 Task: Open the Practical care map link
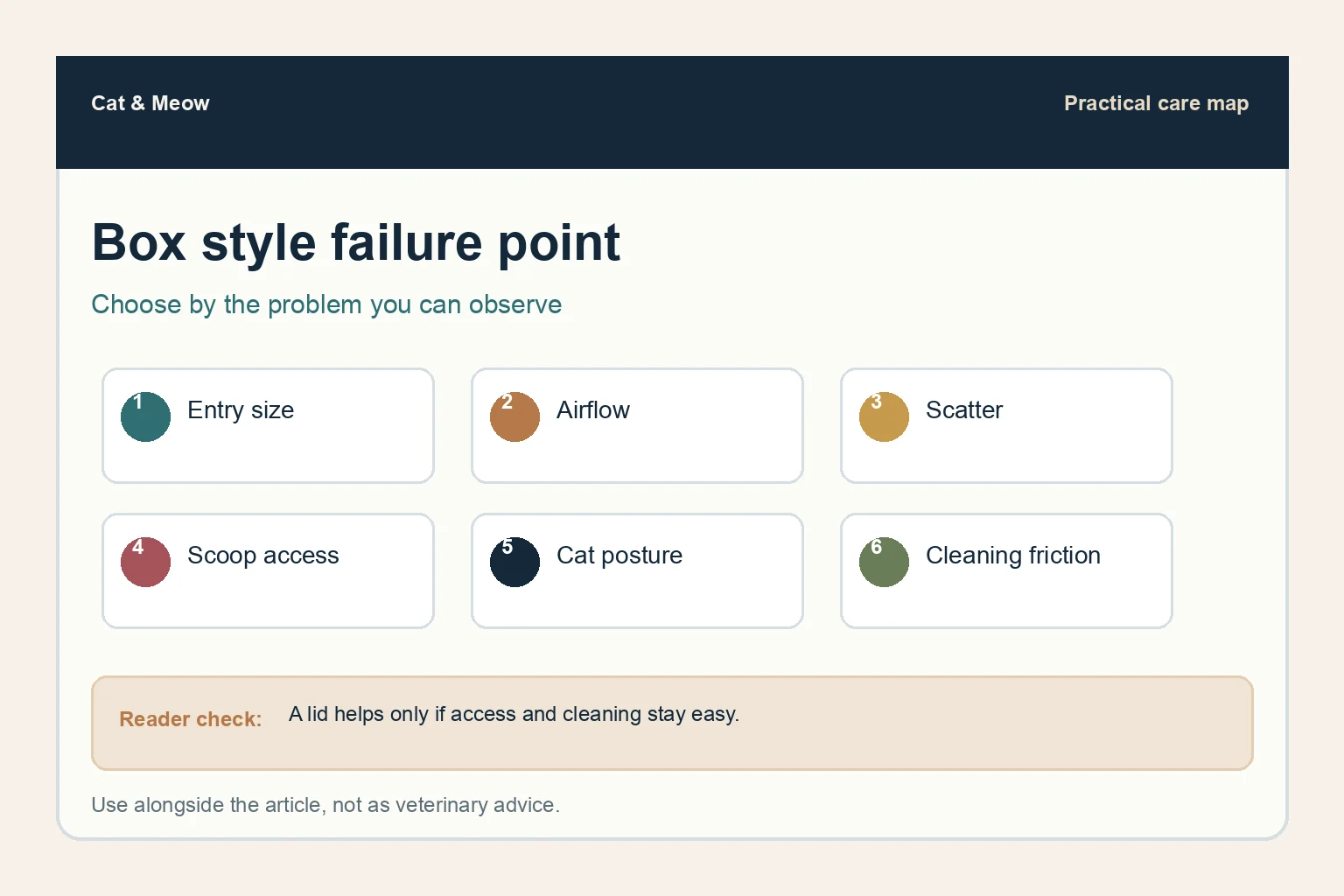[x=1156, y=103]
